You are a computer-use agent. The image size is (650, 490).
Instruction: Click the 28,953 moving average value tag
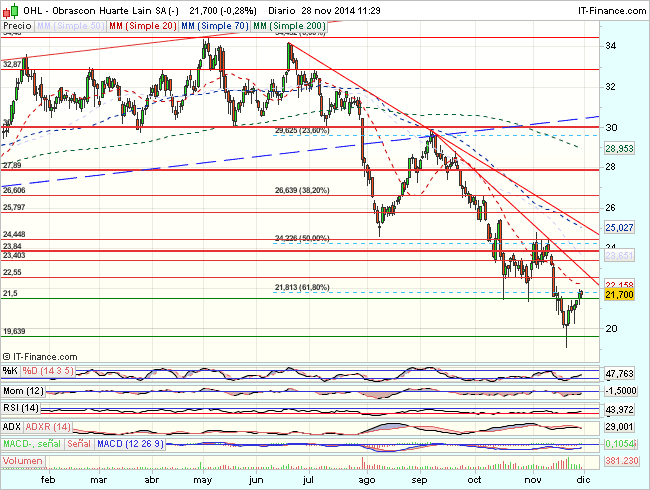pyautogui.click(x=619, y=149)
